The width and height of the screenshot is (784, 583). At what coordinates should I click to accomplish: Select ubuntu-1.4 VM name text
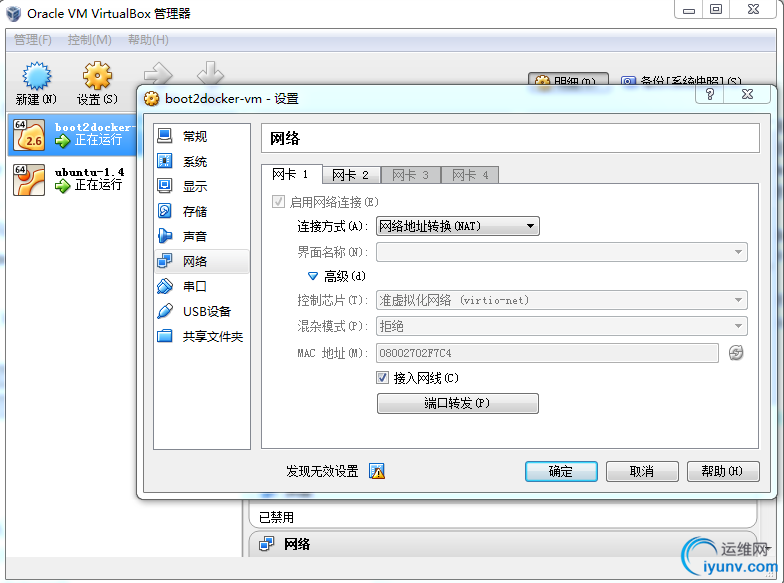pyautogui.click(x=90, y=172)
